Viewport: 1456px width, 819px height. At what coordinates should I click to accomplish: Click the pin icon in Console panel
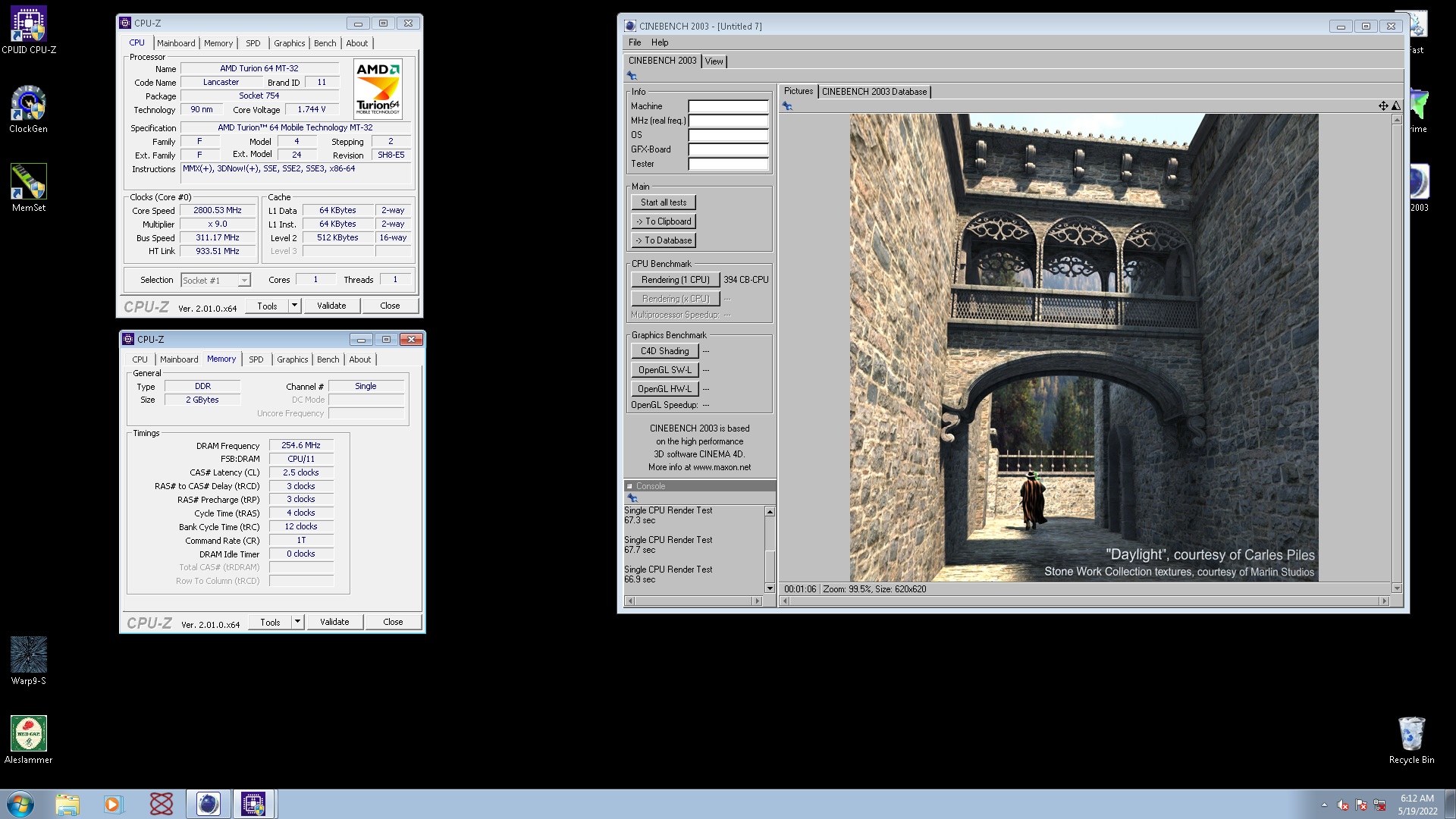632,498
